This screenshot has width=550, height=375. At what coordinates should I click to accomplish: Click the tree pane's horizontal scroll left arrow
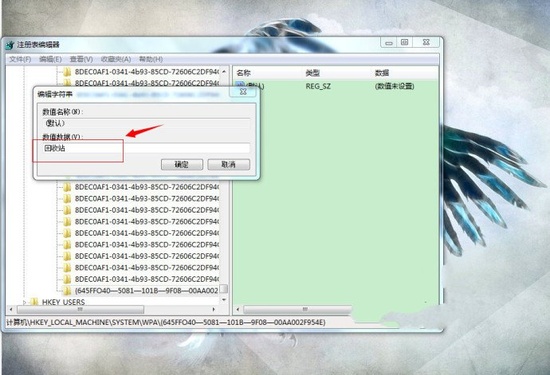[11, 309]
